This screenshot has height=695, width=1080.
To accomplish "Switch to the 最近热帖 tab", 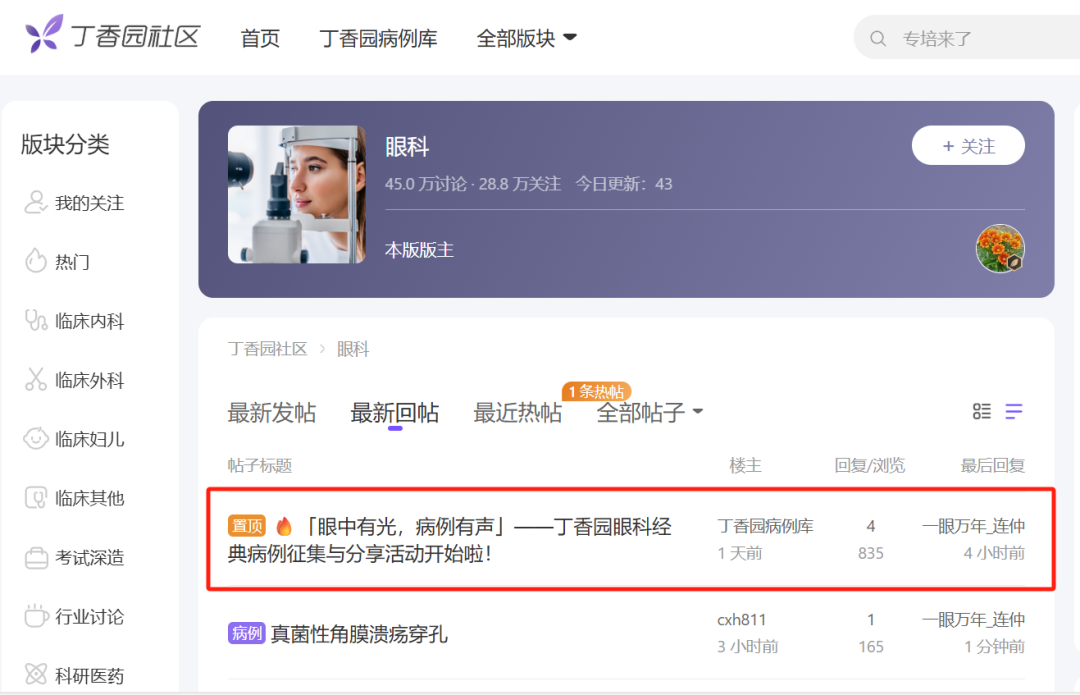I will (518, 411).
